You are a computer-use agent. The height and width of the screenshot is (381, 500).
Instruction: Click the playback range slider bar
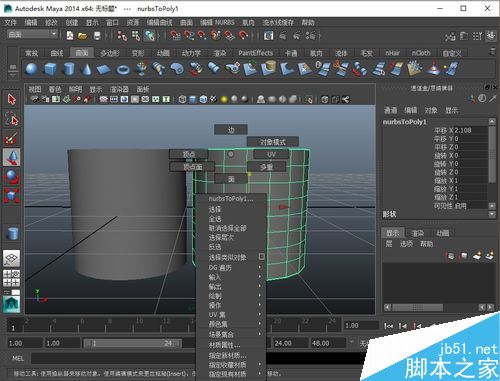pyautogui.click(x=132, y=343)
